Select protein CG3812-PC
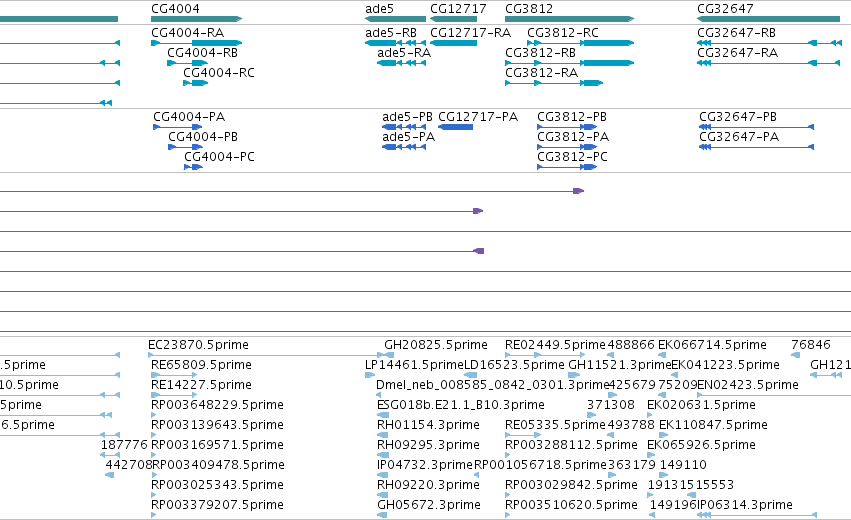 click(x=573, y=157)
